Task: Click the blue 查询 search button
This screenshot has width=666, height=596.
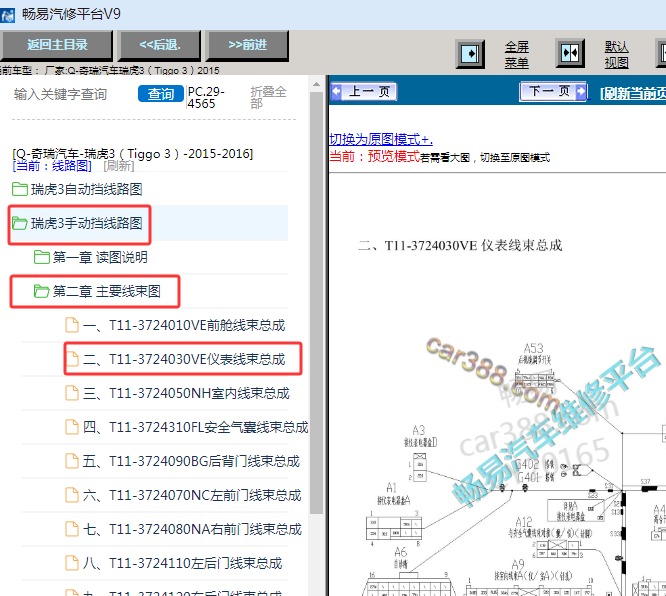Action: pyautogui.click(x=161, y=94)
